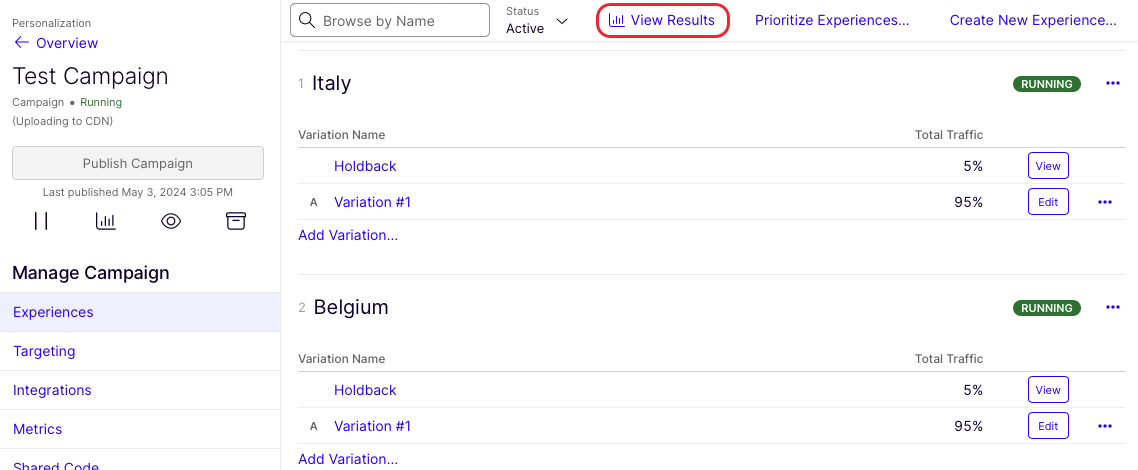Open the Italy Variation #1 options menu
Screen dimensions: 1138x470
1105,202
